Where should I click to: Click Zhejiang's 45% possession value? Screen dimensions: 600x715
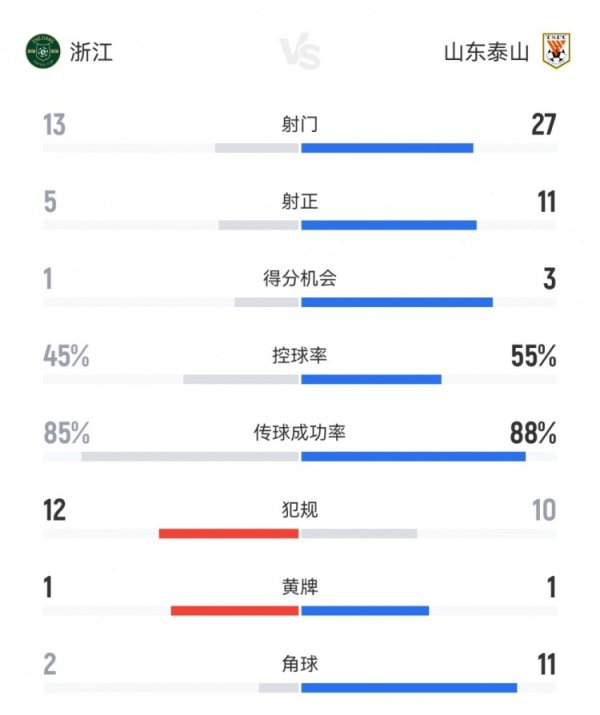point(66,356)
